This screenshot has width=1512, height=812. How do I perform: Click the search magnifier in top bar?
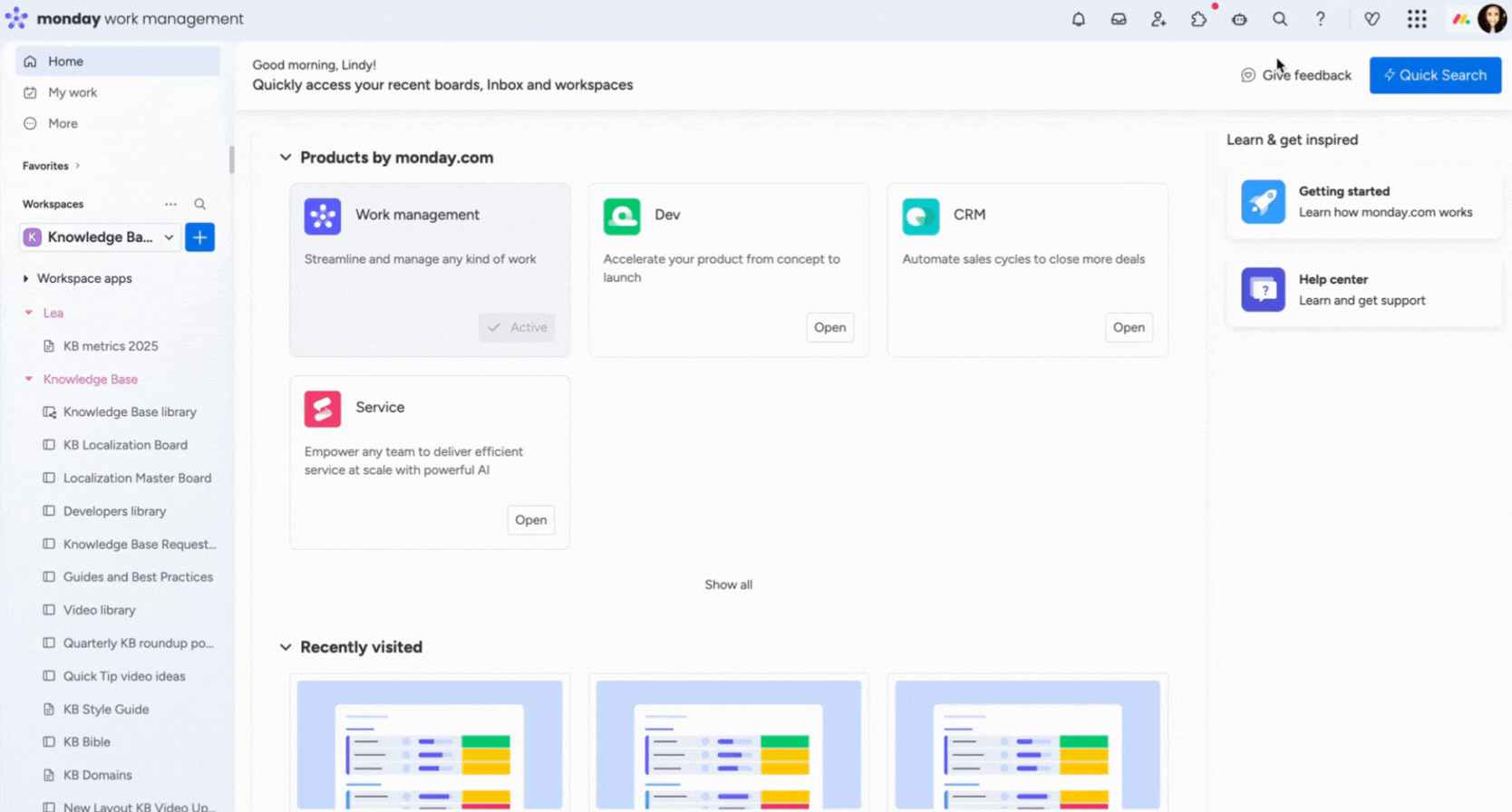pos(1279,19)
